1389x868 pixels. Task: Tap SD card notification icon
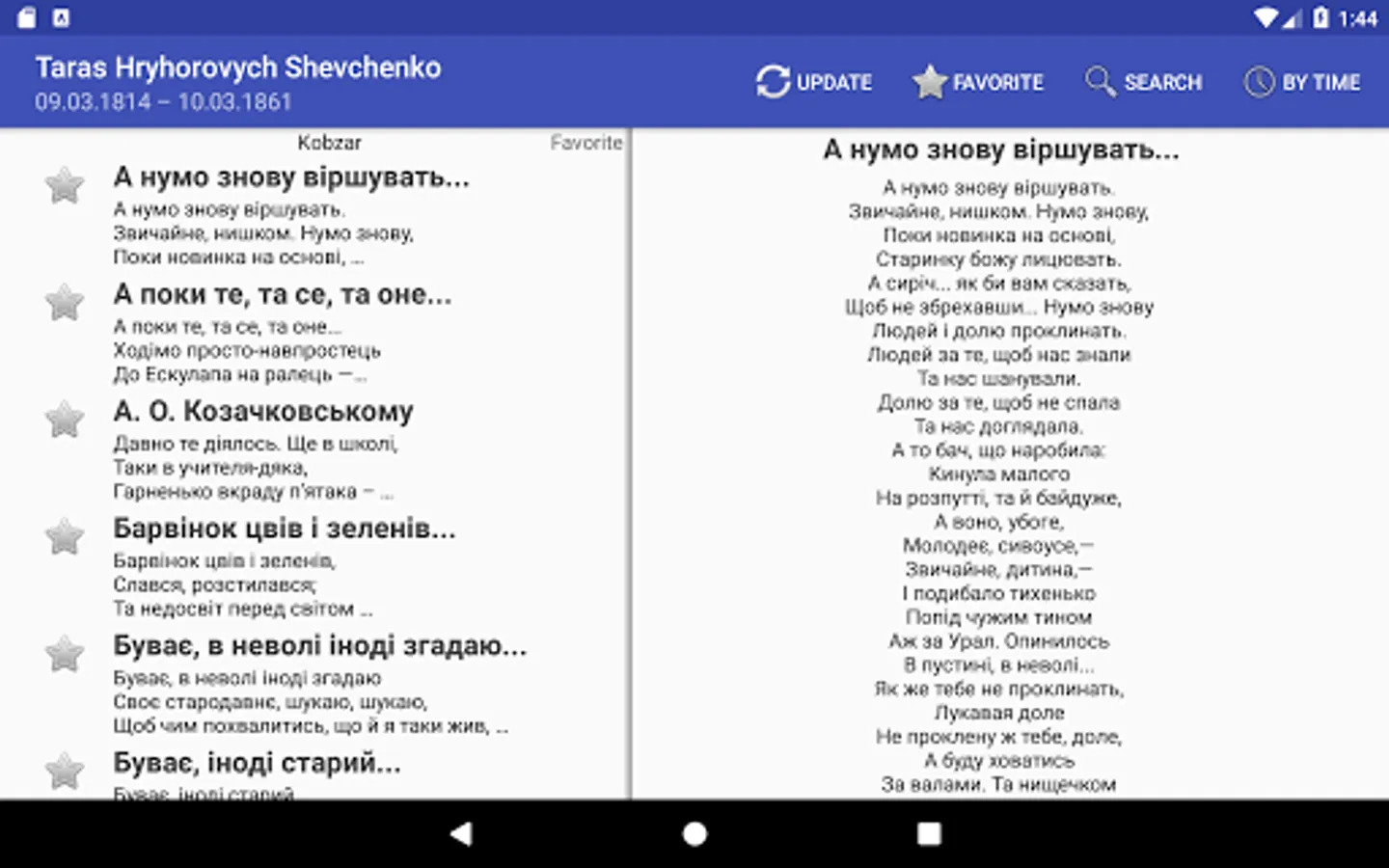27,17
